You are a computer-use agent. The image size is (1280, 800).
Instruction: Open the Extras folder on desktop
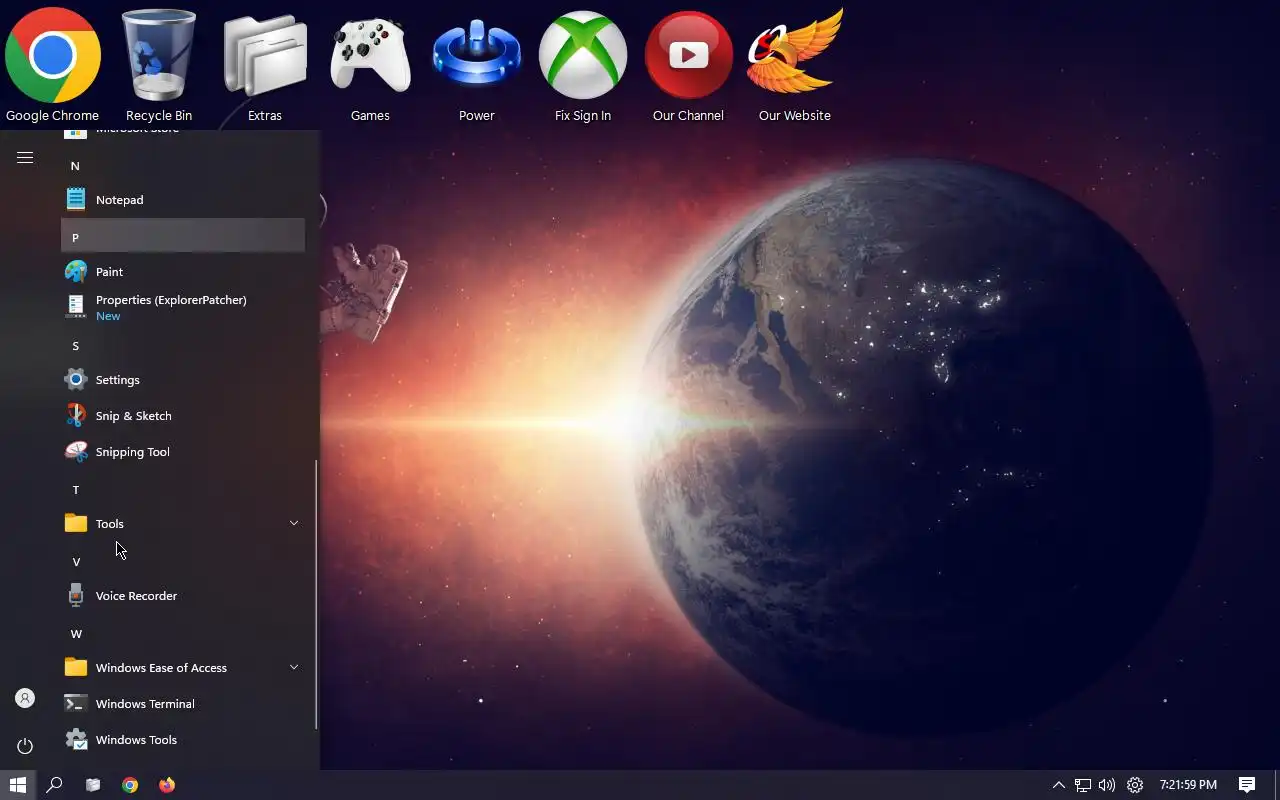[x=265, y=66]
